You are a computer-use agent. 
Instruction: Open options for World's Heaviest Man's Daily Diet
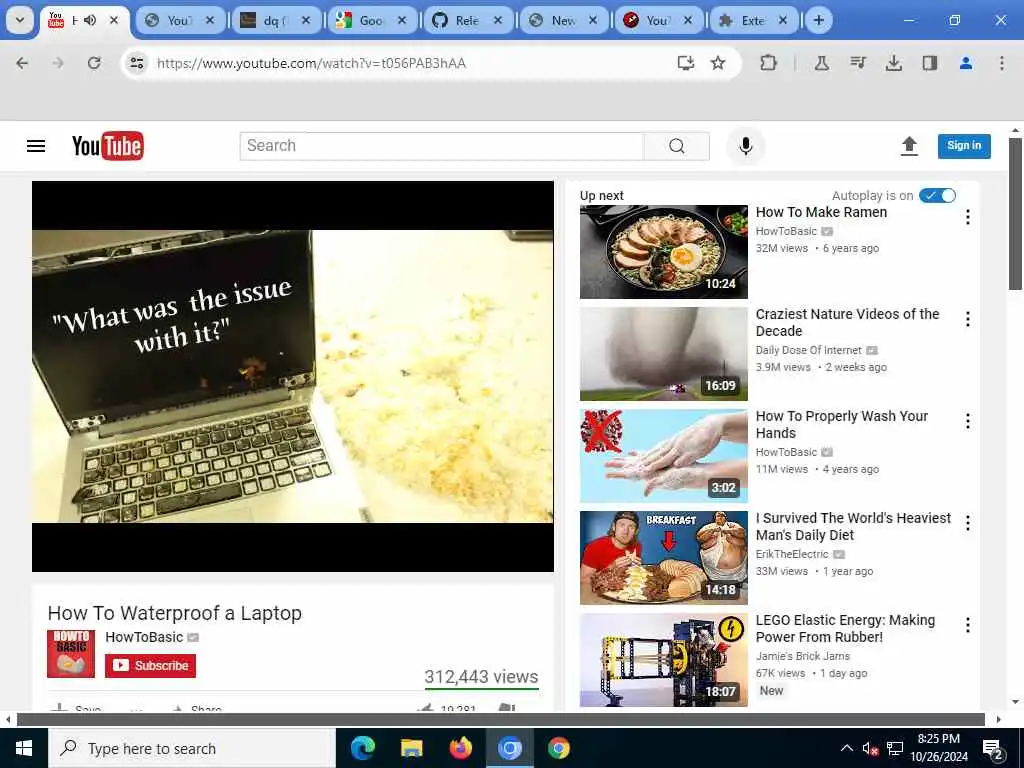pos(968,522)
